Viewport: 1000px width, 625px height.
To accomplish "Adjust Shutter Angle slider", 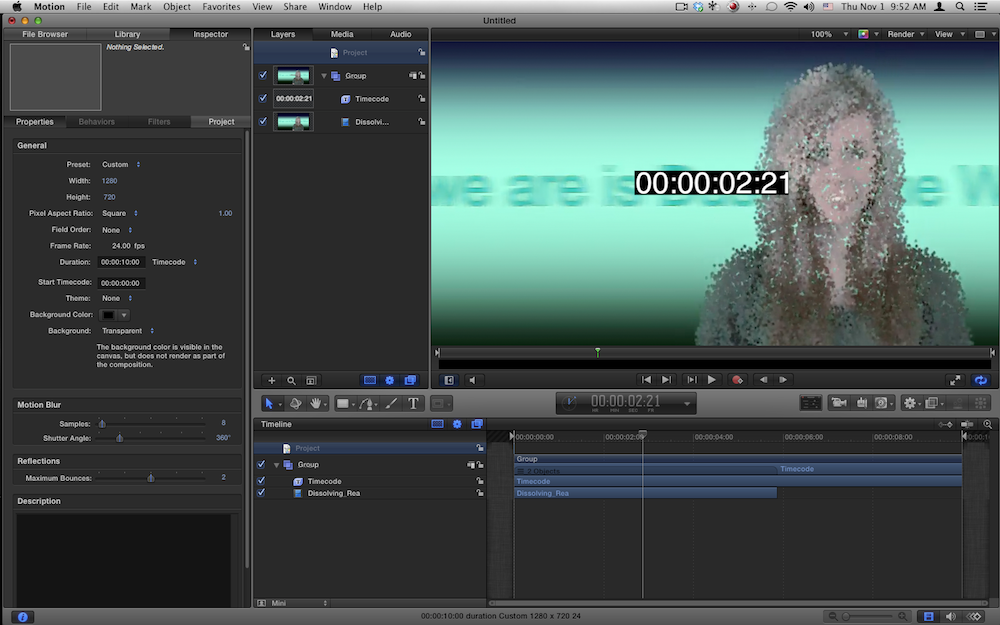I will (x=119, y=438).
